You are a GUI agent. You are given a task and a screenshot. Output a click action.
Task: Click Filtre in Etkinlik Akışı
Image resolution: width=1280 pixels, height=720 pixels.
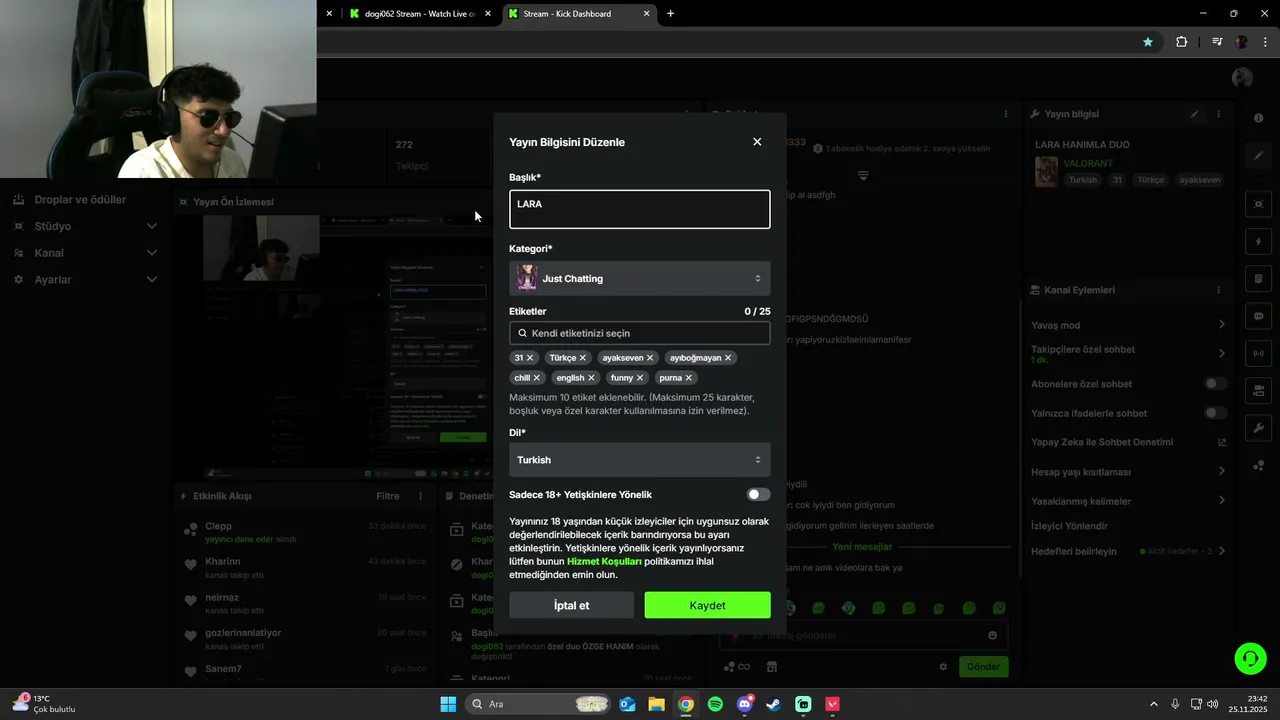(x=388, y=496)
